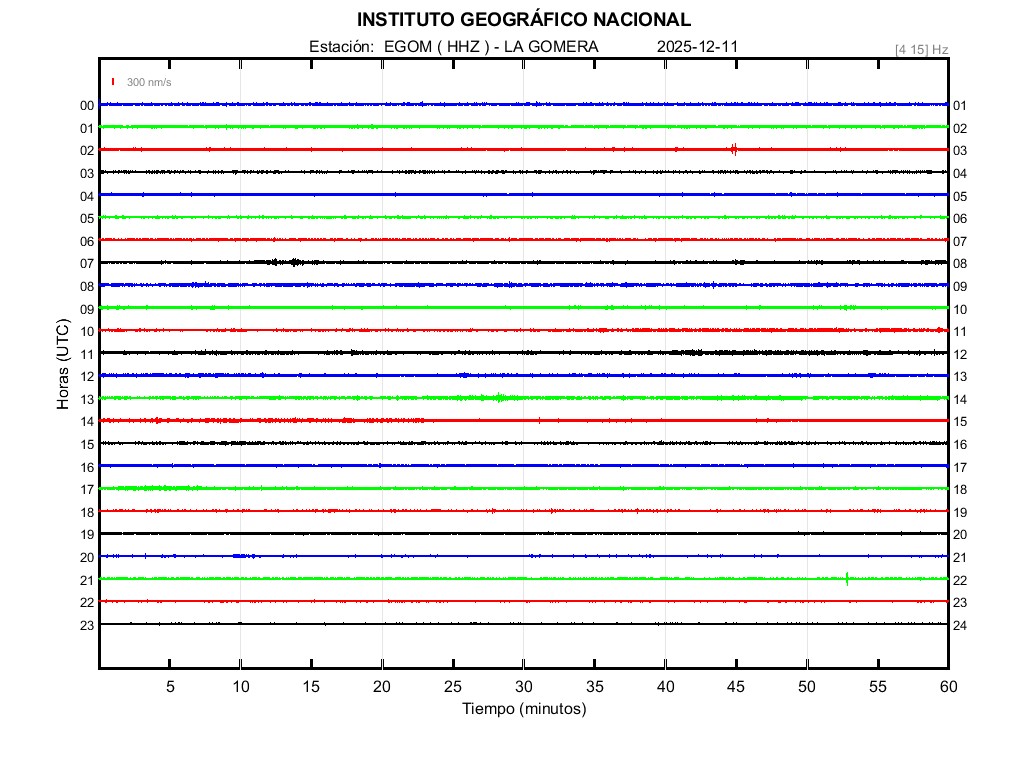Click the Horas (UTC) axis label
Image resolution: width=1024 pixels, height=768 pixels.
(x=63, y=364)
